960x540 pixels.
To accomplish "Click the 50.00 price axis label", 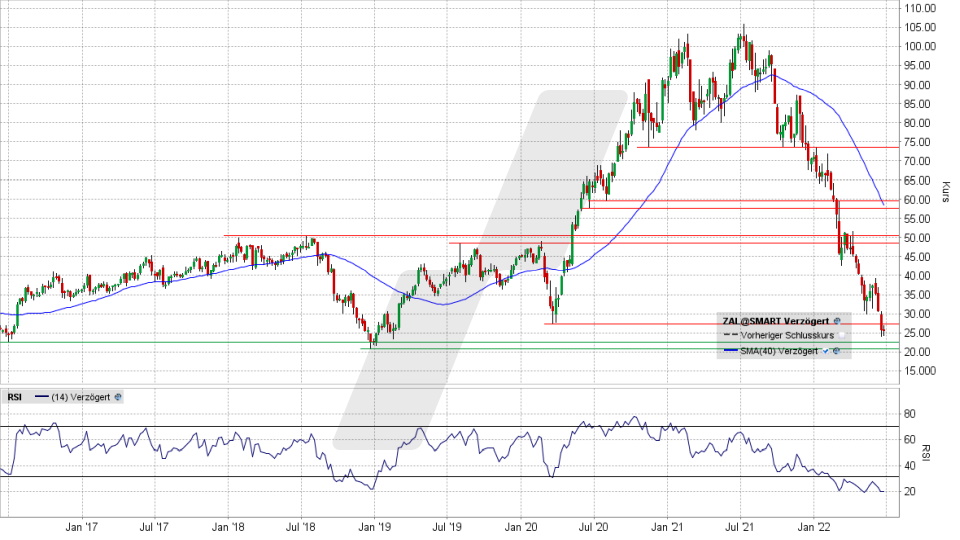I will [x=917, y=238].
